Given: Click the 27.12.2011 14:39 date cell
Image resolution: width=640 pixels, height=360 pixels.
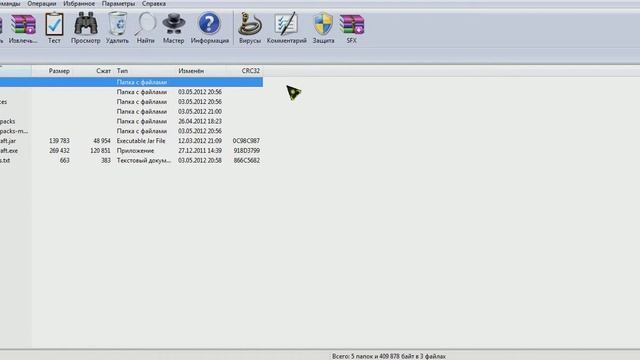Looking at the screenshot, I should click(x=200, y=151).
